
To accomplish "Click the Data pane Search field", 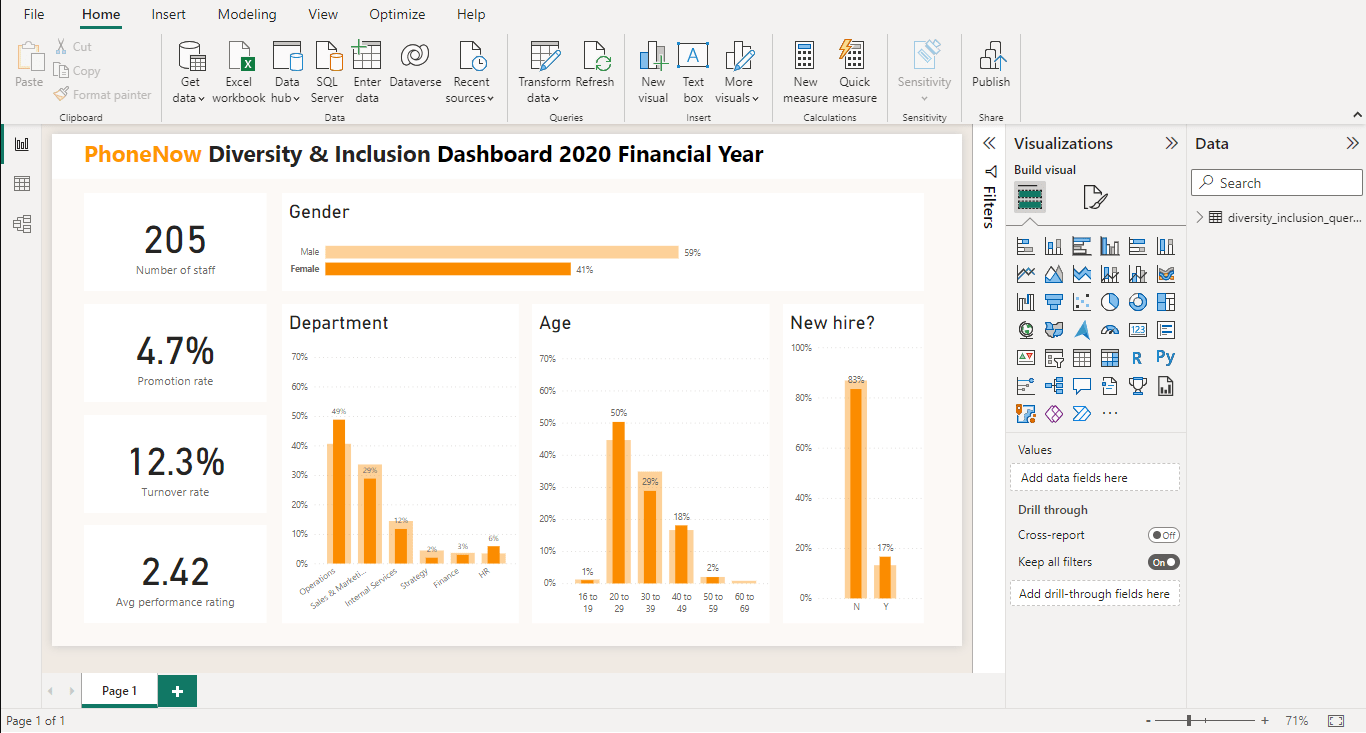I will click(1277, 183).
